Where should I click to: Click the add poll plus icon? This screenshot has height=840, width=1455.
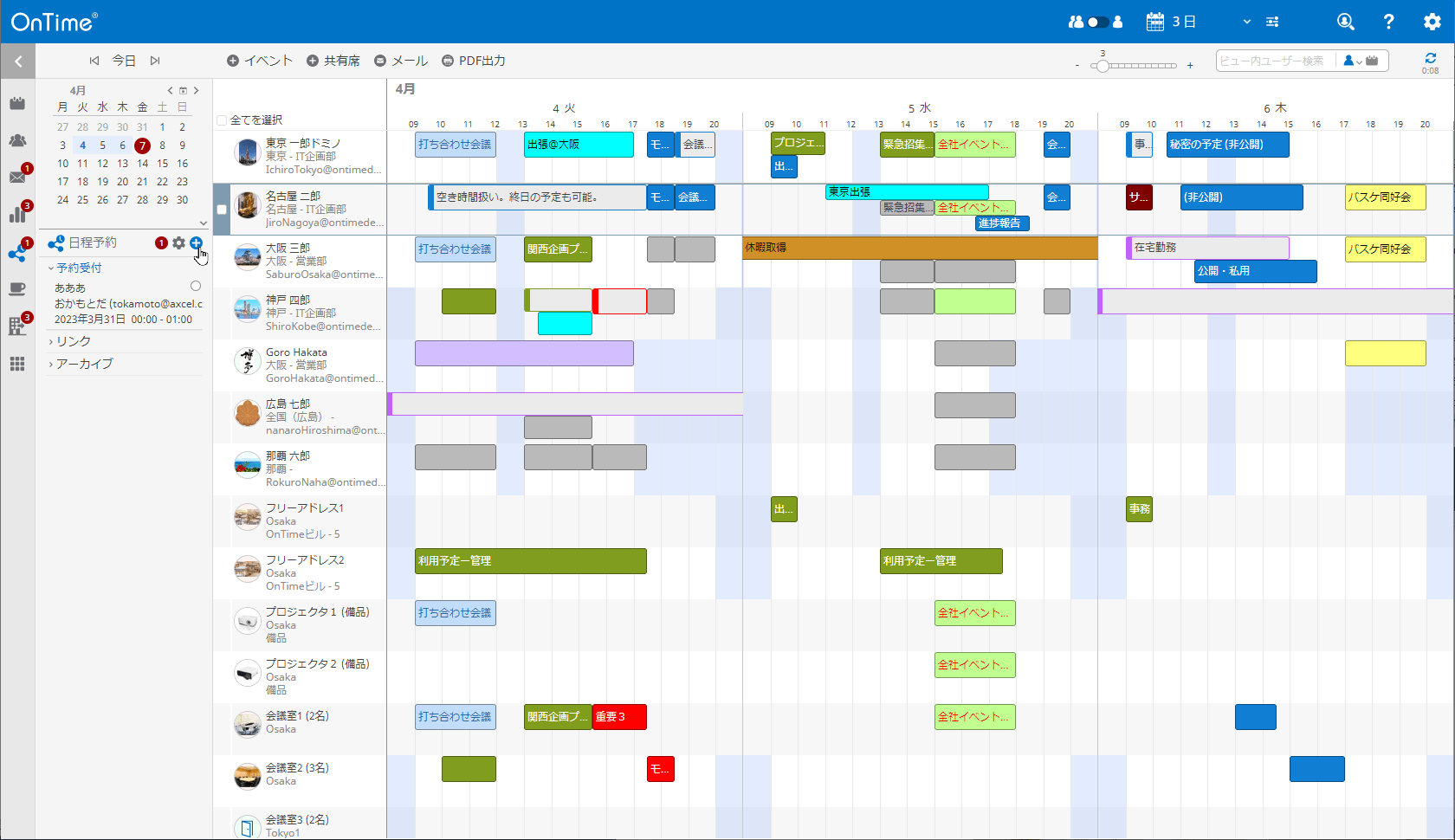tap(196, 243)
